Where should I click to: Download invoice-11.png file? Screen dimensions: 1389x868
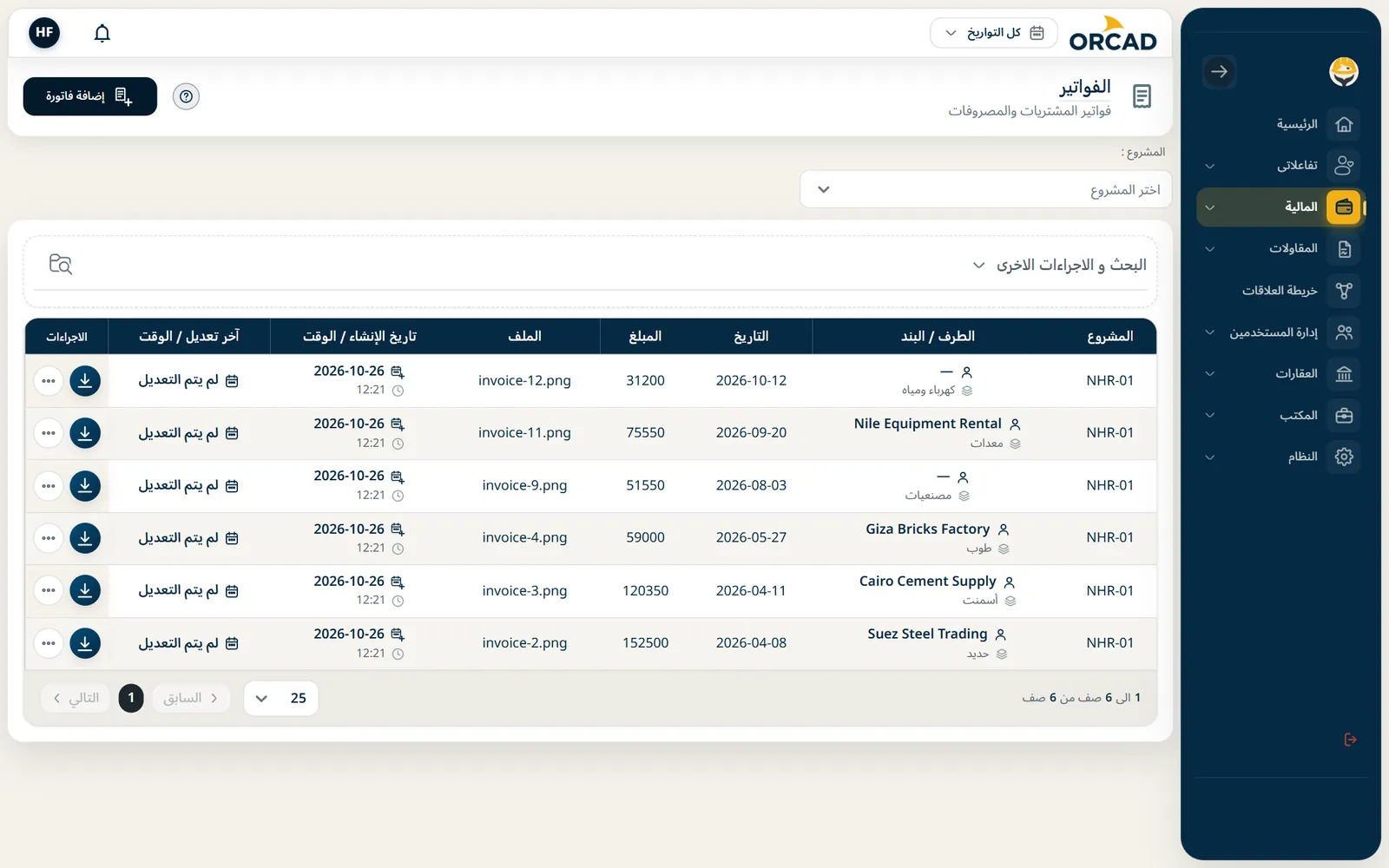[85, 433]
